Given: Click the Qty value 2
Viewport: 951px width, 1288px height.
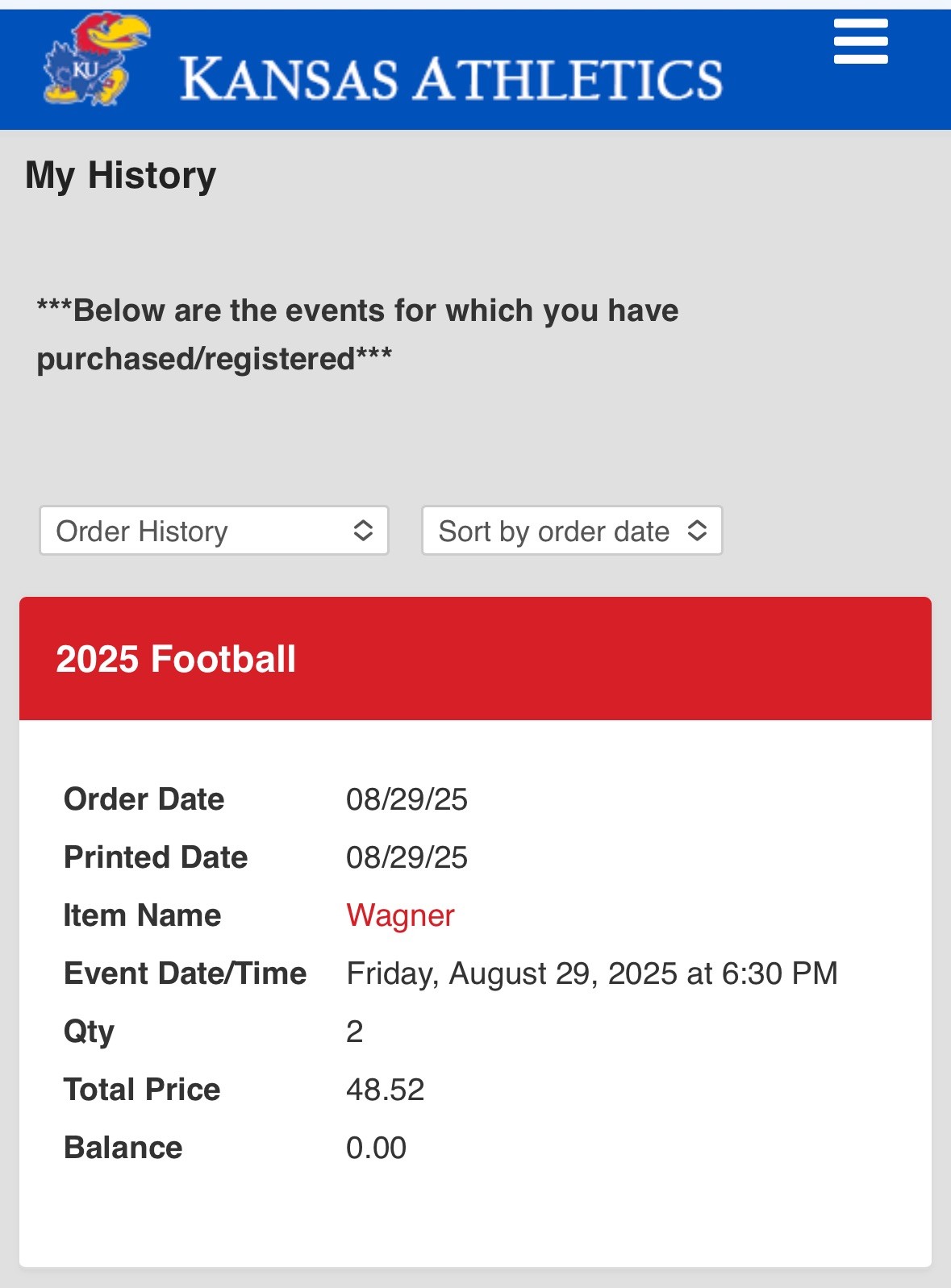Looking at the screenshot, I should tap(355, 1032).
